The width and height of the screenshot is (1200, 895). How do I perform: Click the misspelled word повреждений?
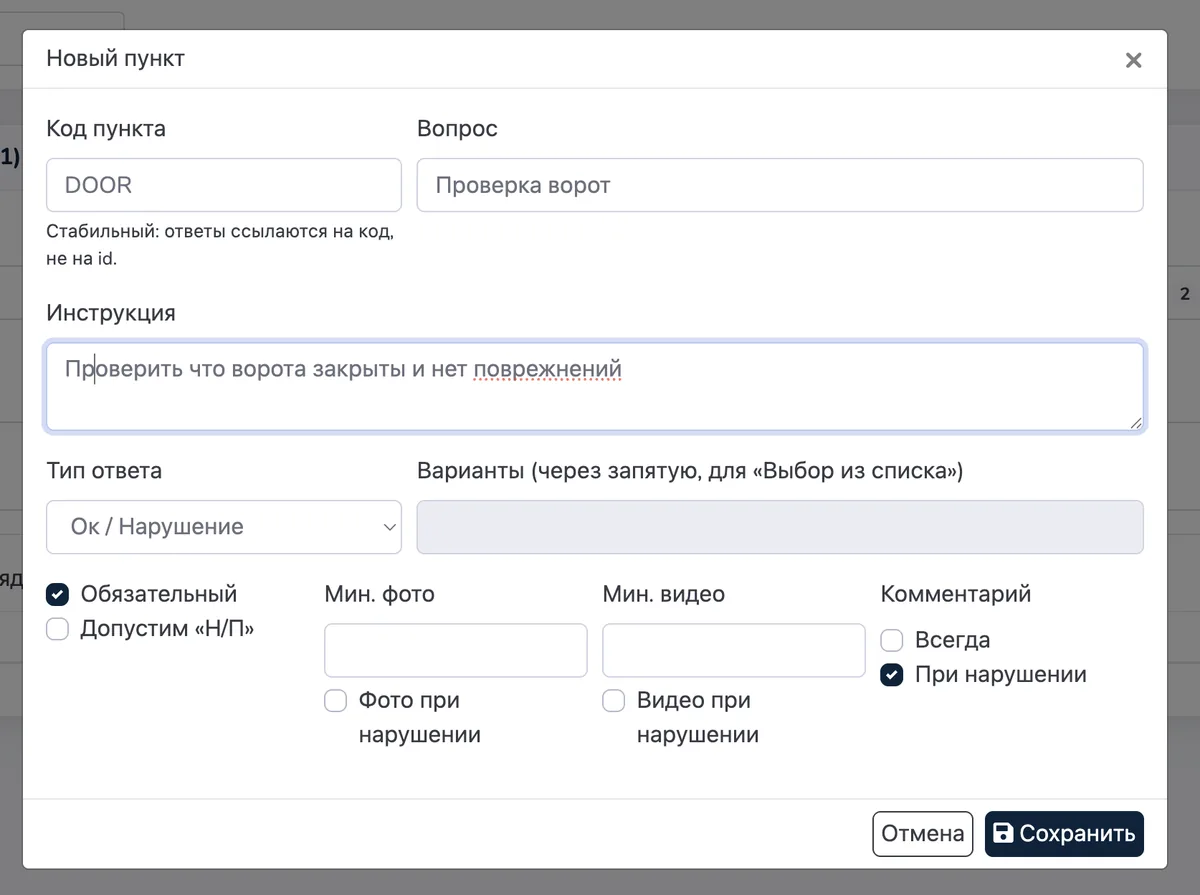pyautogui.click(x=548, y=370)
